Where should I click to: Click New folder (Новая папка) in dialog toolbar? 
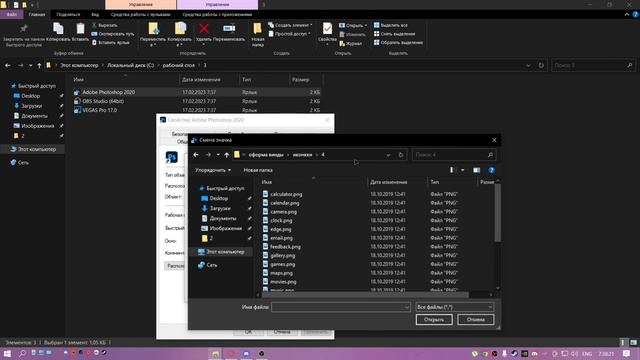pyautogui.click(x=258, y=170)
